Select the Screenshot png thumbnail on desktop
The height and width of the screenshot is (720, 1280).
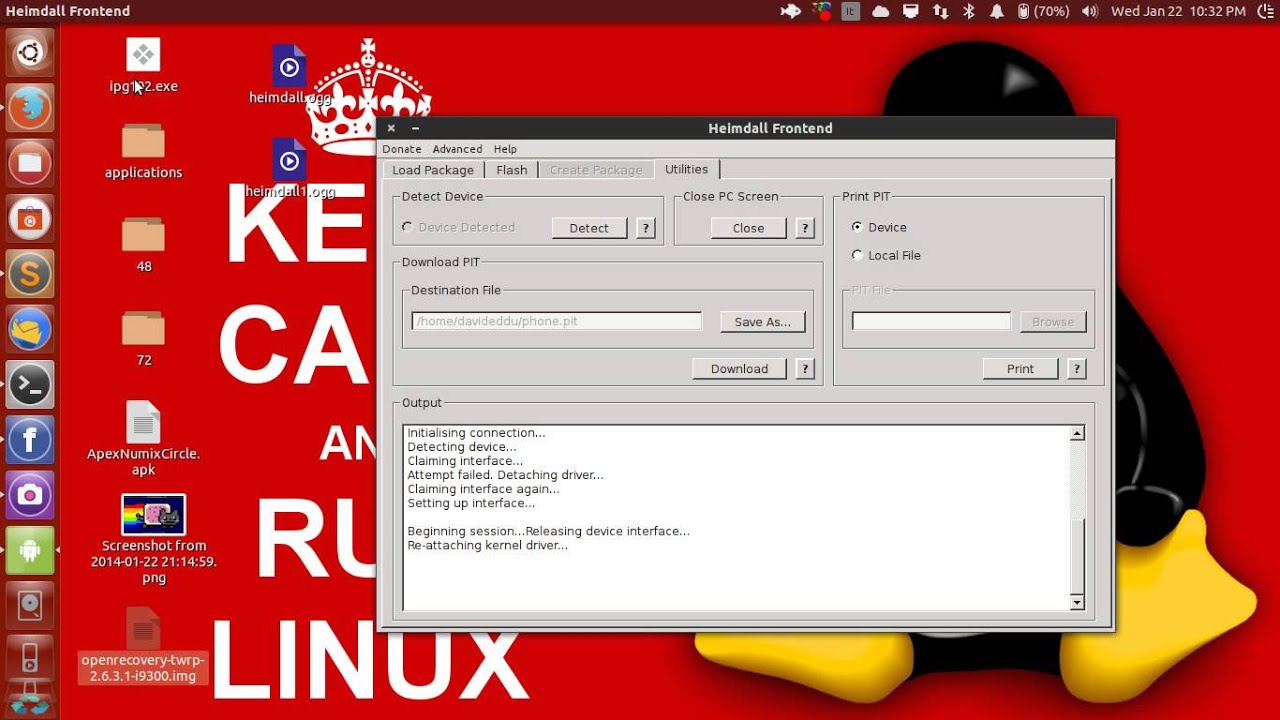(x=153, y=515)
